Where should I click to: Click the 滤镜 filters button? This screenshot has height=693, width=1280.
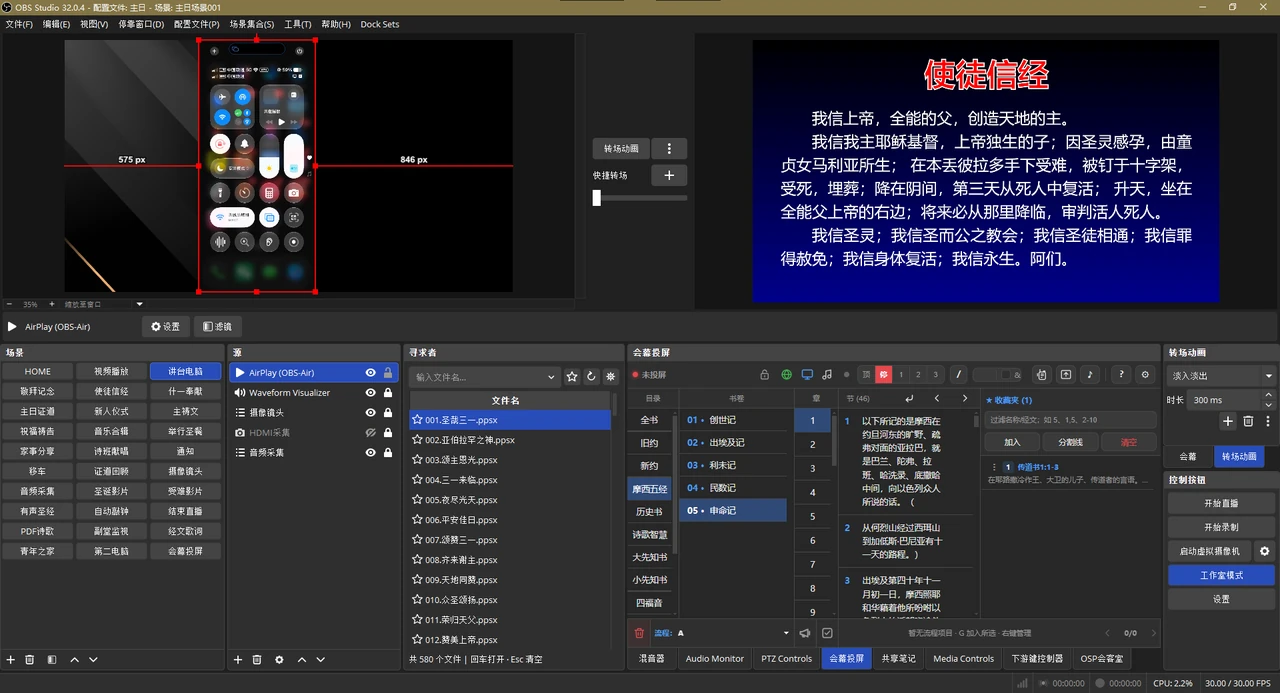coord(218,326)
